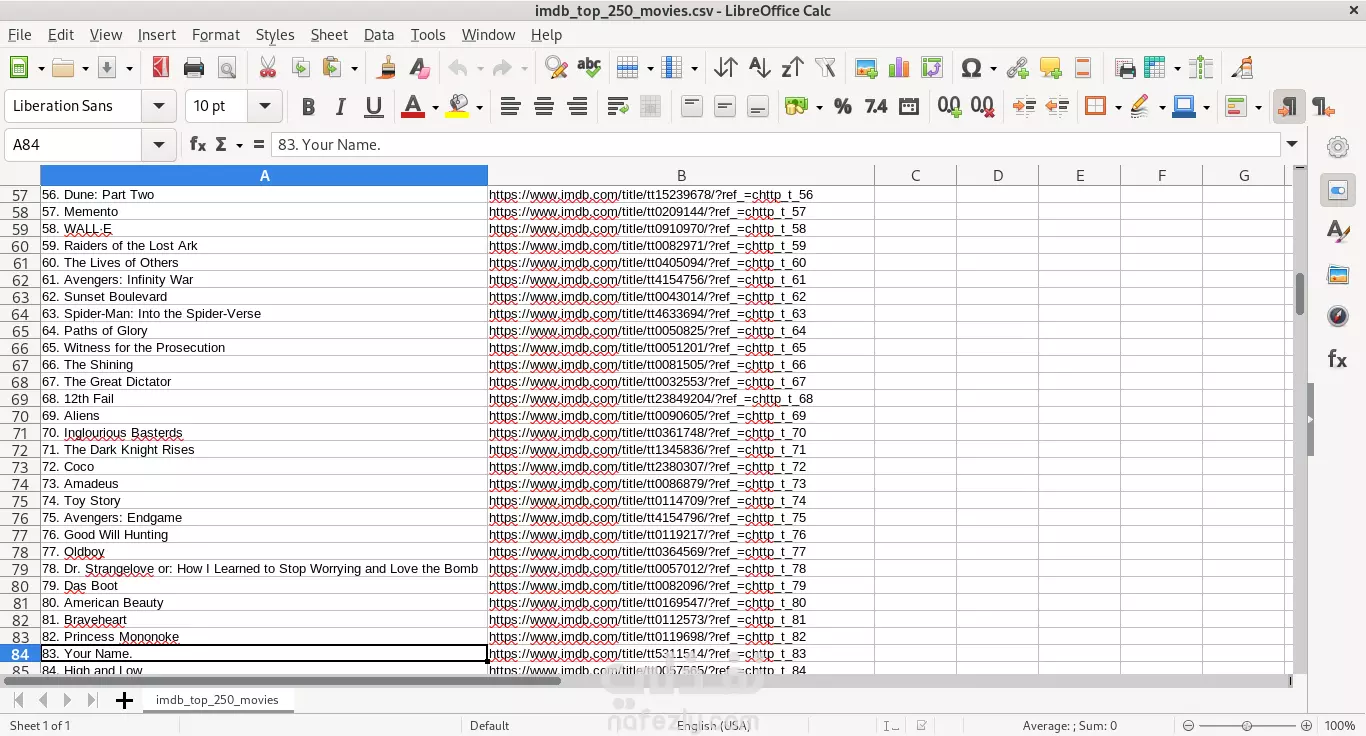Click the Select Function sigma button
This screenshot has height=736, width=1366.
tap(221, 144)
